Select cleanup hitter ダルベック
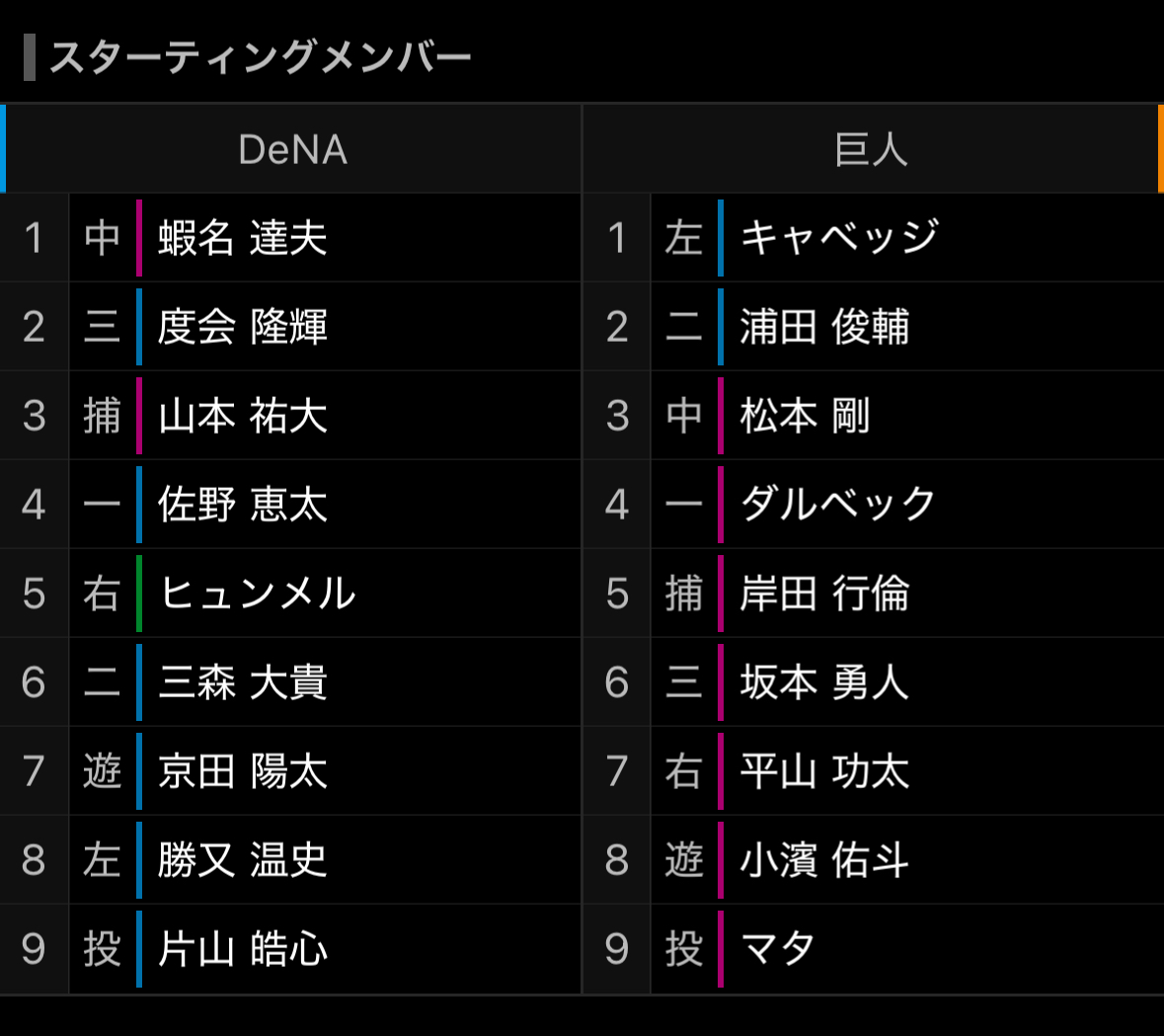Viewport: 1164px width, 1036px height. coord(838,505)
